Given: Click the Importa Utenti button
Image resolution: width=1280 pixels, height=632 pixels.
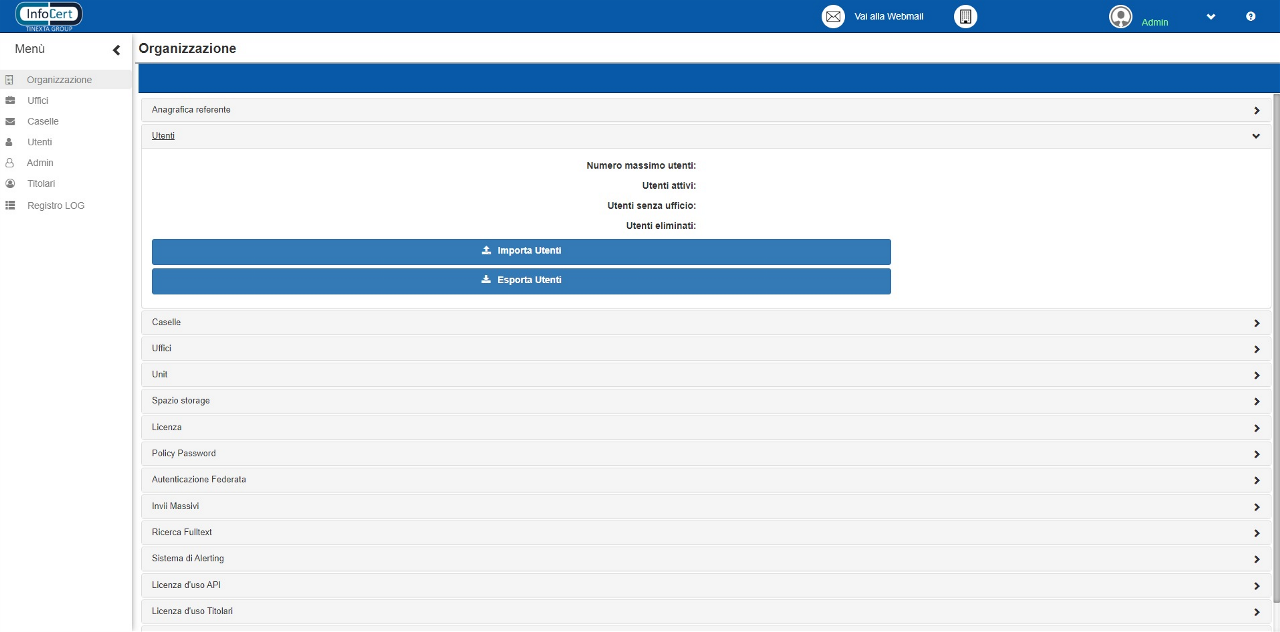Looking at the screenshot, I should click(x=521, y=251).
